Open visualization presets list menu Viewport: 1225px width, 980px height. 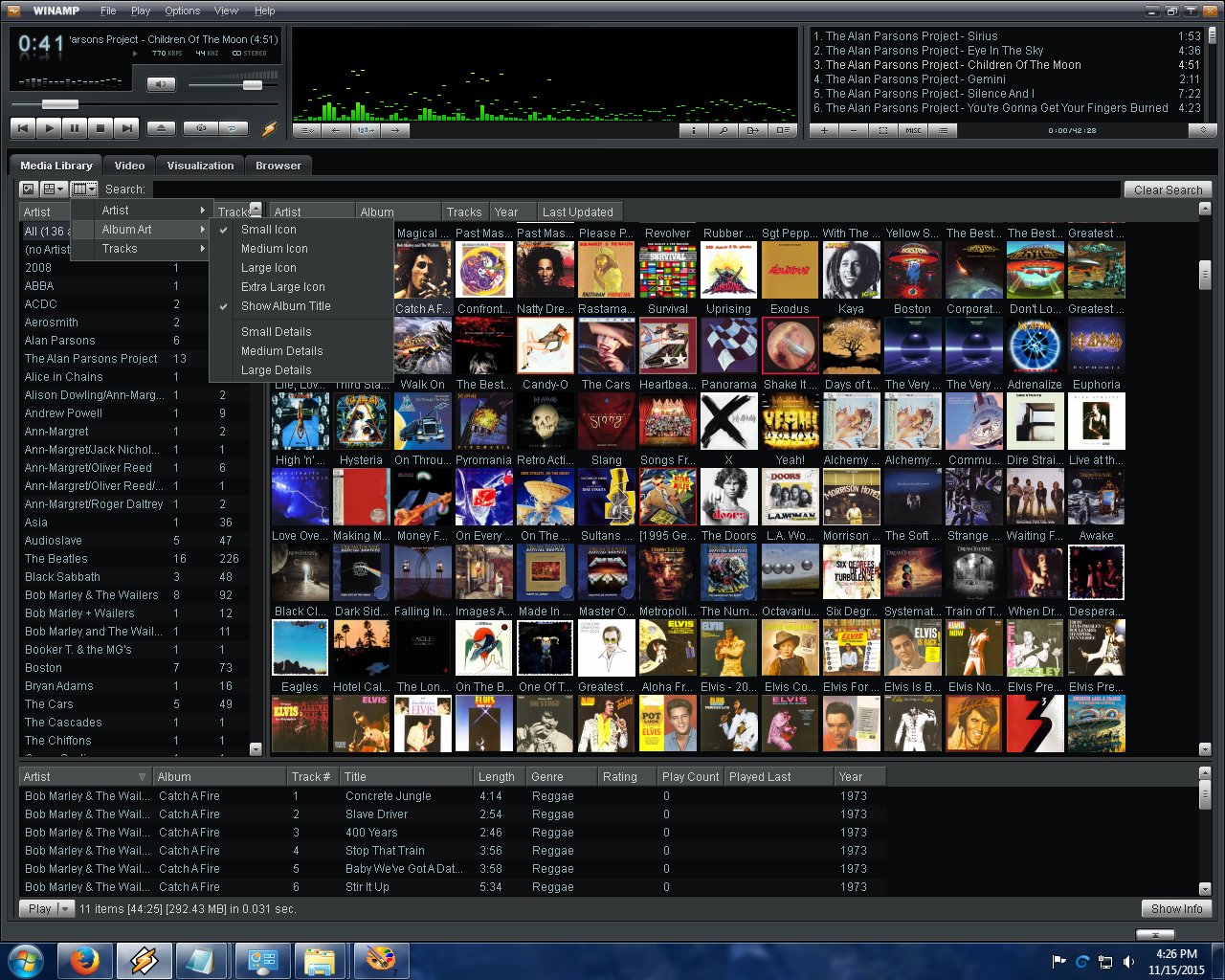pos(307,130)
